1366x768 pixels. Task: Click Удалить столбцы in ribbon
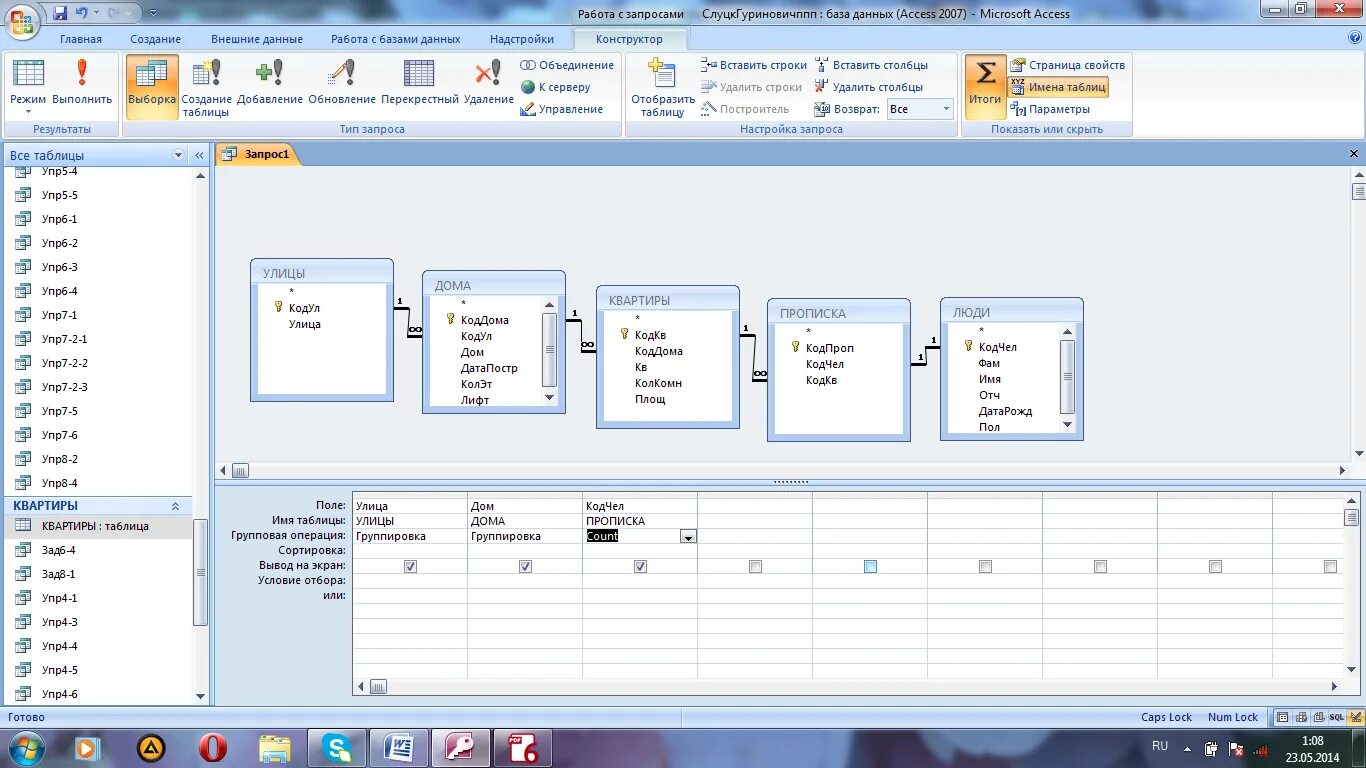pos(869,87)
